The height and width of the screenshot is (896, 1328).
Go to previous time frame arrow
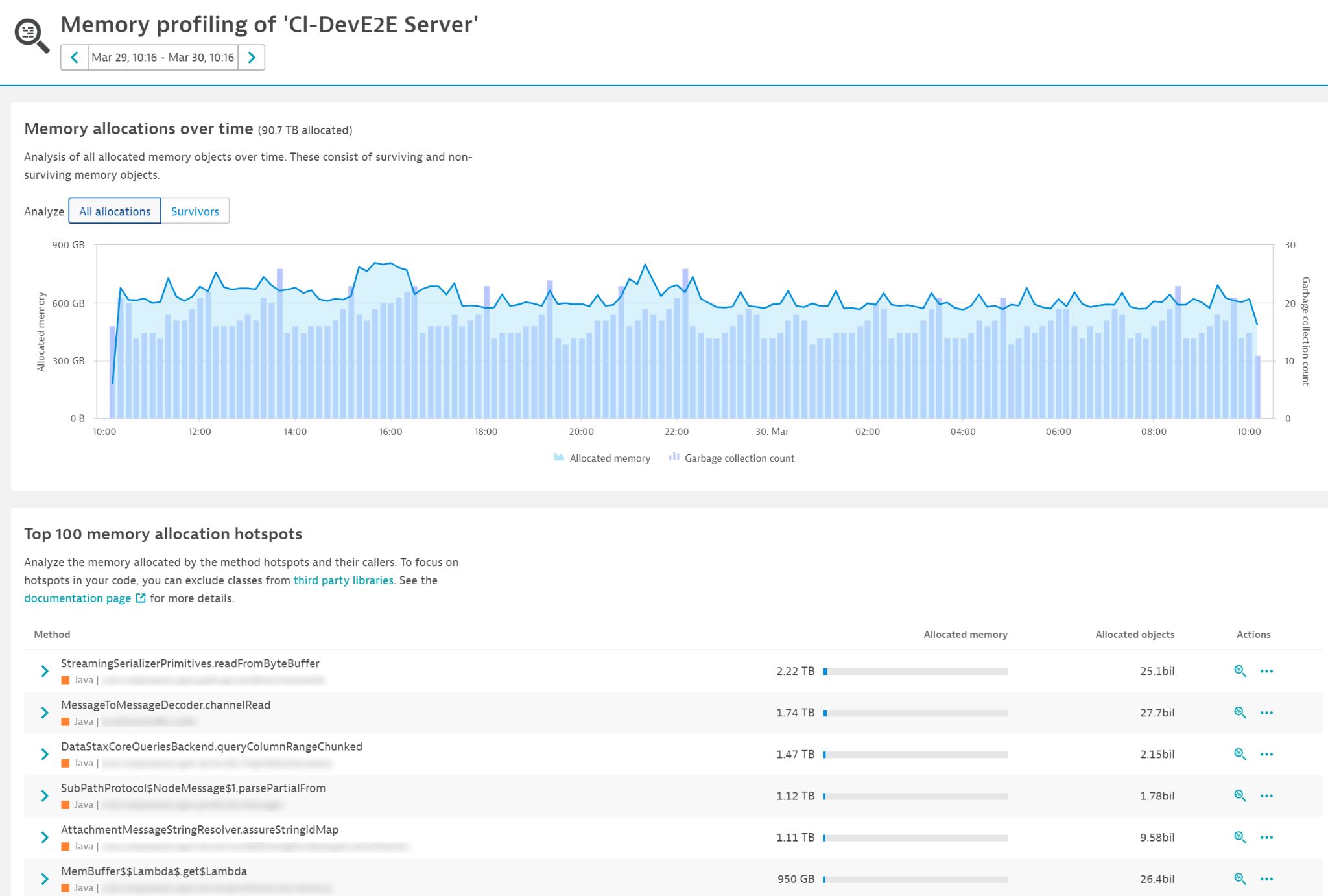pos(75,58)
